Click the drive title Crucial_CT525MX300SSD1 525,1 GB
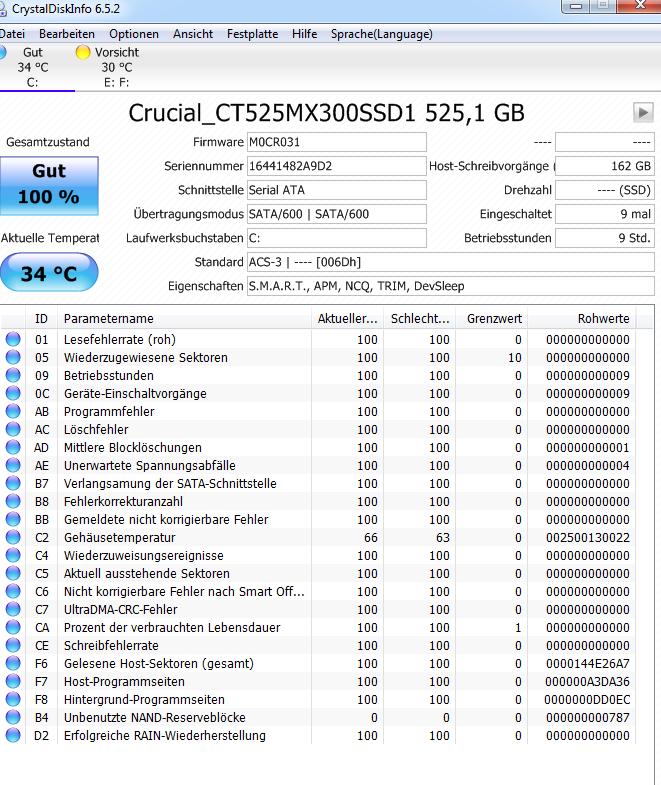Image resolution: width=661 pixels, height=785 pixels. [326, 113]
